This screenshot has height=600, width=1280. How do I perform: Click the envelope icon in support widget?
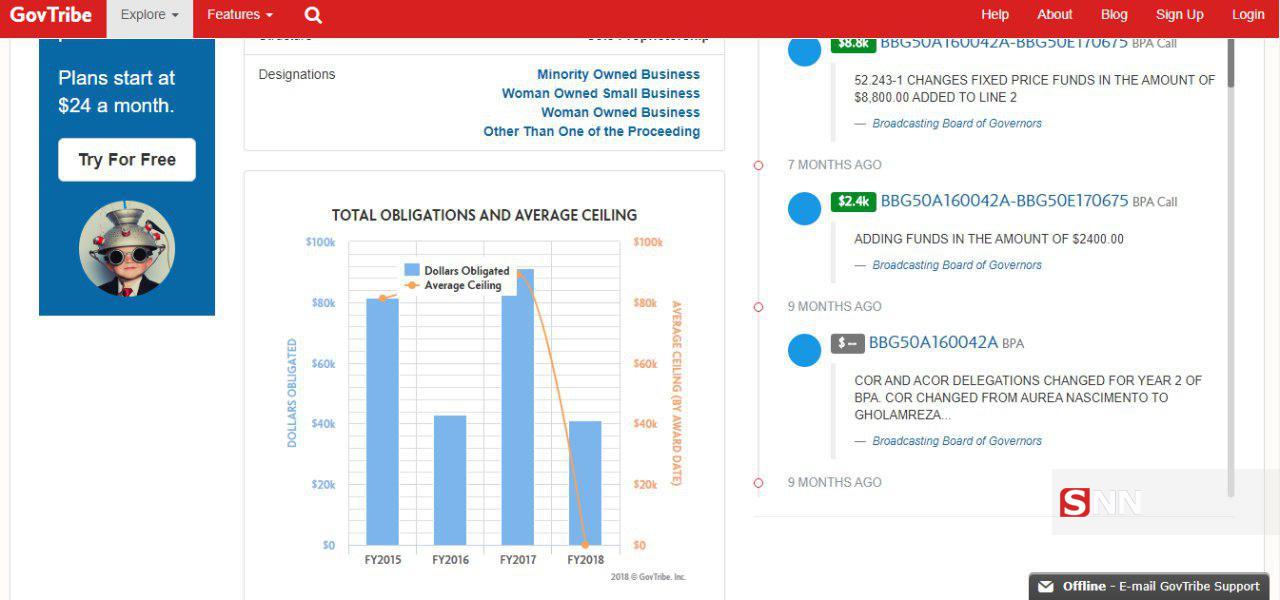pos(1046,587)
